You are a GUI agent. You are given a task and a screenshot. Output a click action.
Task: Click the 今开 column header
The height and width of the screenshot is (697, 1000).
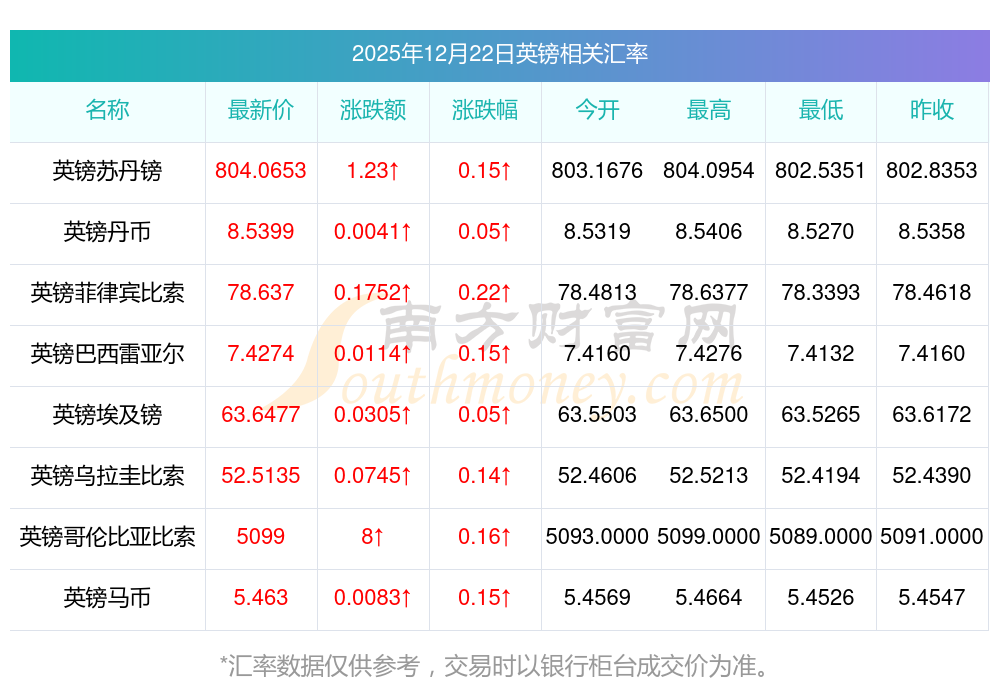597,110
